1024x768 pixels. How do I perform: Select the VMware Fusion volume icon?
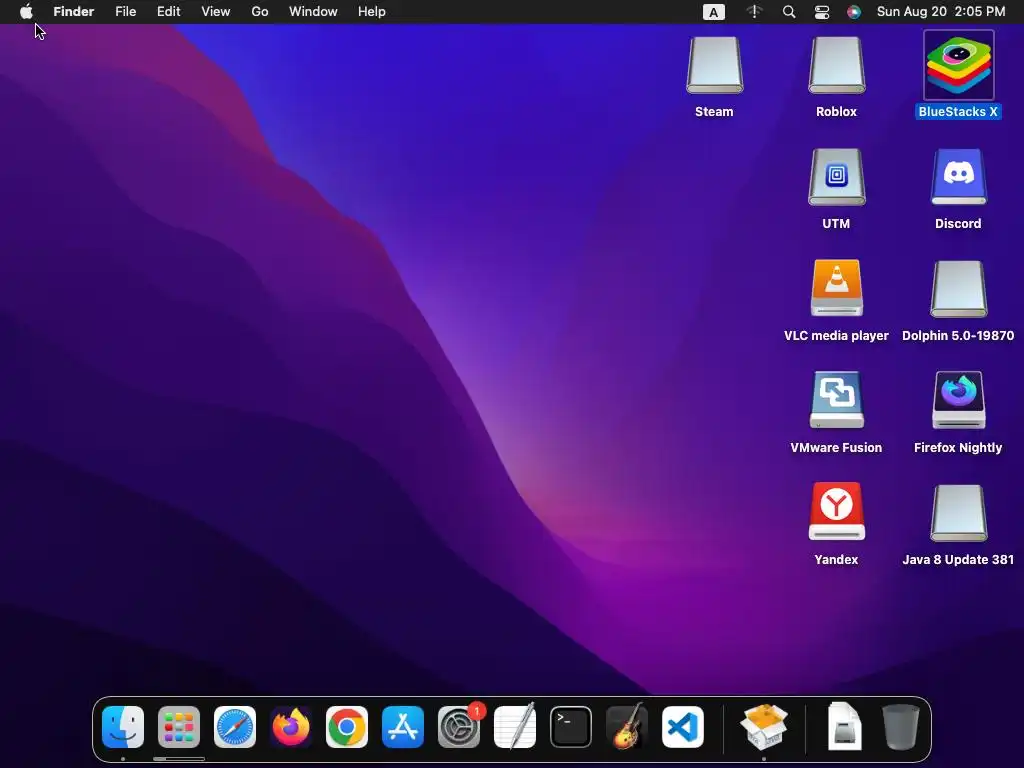pyautogui.click(x=837, y=400)
